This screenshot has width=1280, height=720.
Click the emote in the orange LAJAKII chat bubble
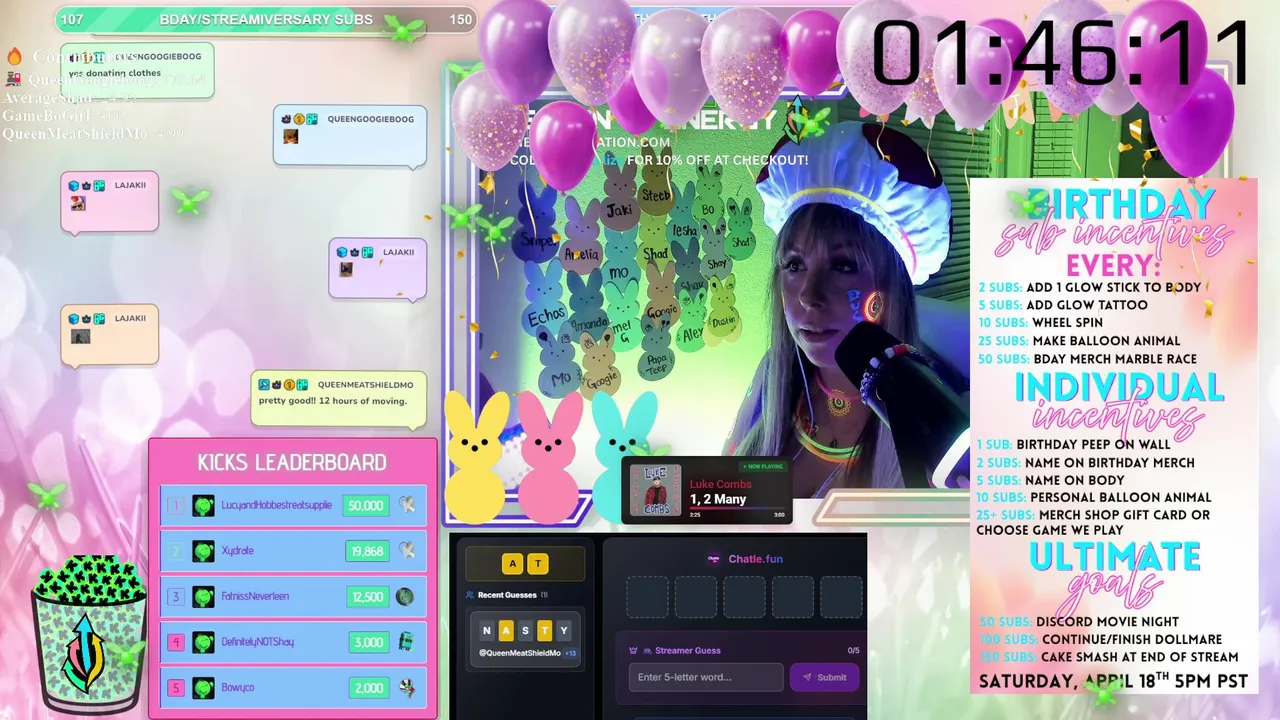coord(80,336)
